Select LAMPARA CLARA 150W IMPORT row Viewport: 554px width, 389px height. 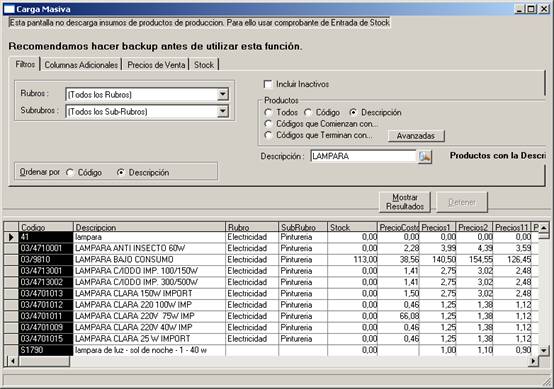149,294
